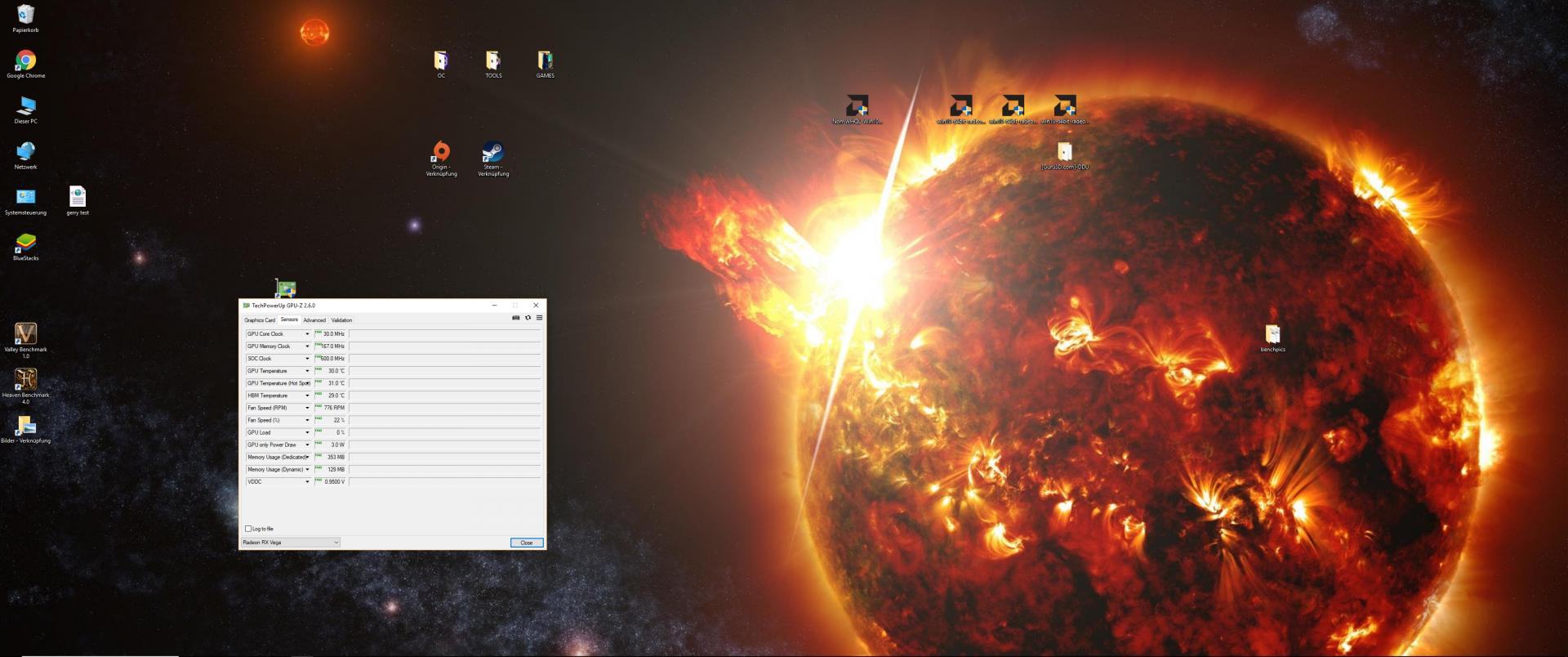Image resolution: width=1568 pixels, height=657 pixels.
Task: Expand the GPU Core Clock sensor dropdown
Action: point(307,334)
